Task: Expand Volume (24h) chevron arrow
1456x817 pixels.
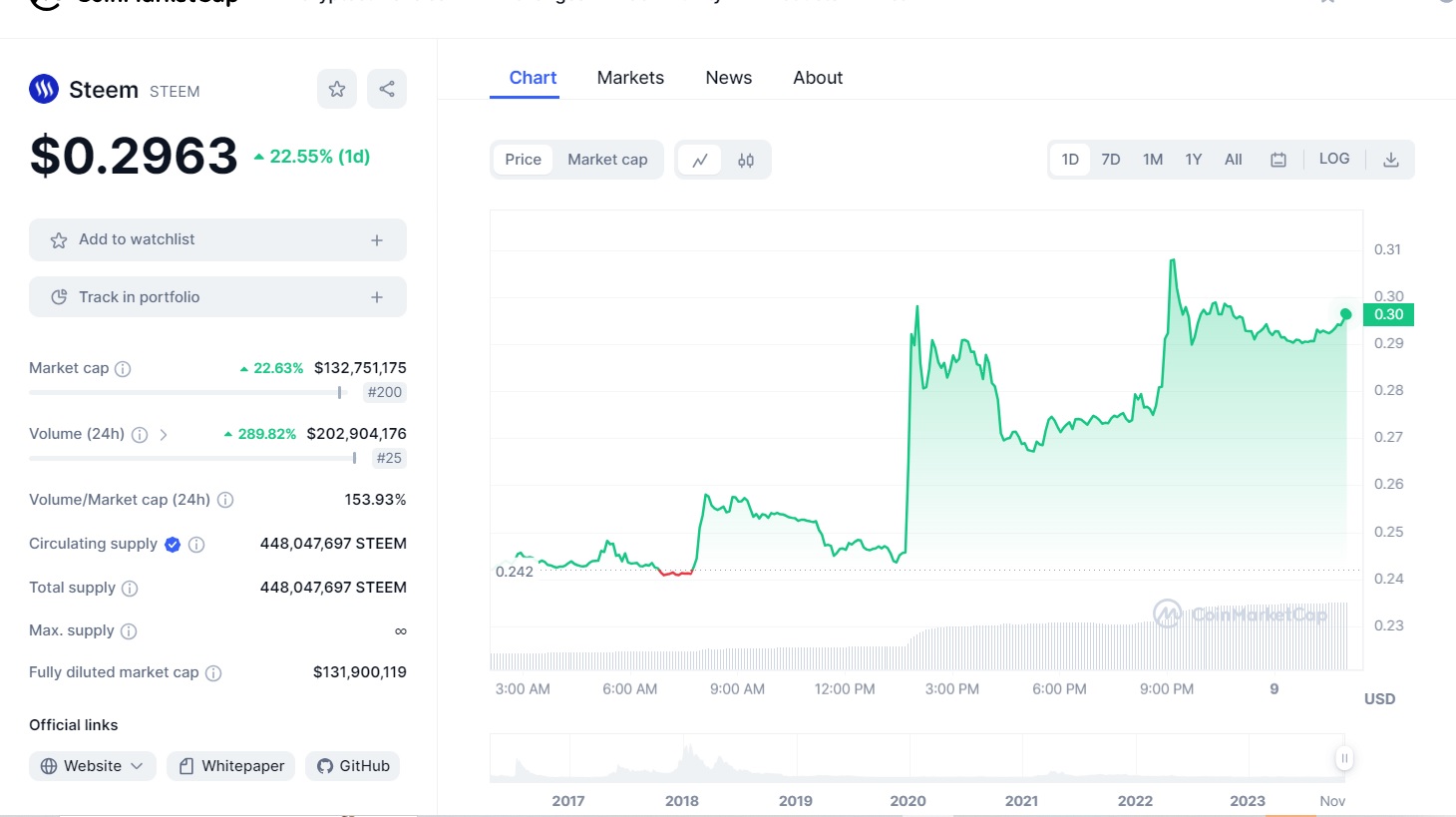Action: pos(164,435)
